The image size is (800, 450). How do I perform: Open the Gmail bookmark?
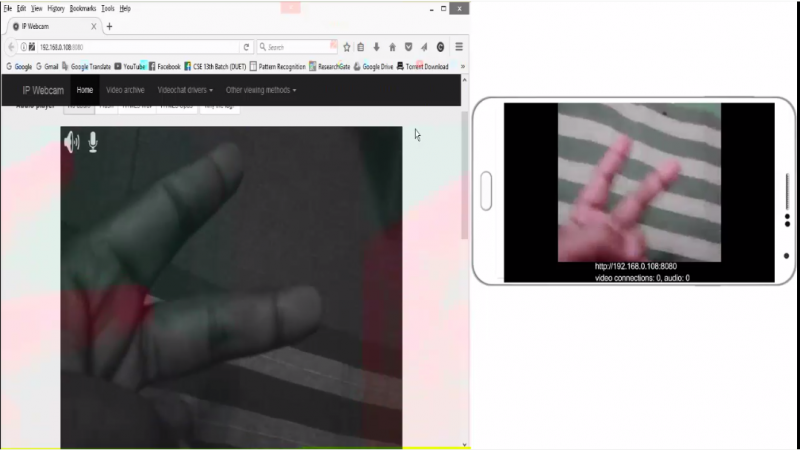click(x=47, y=66)
